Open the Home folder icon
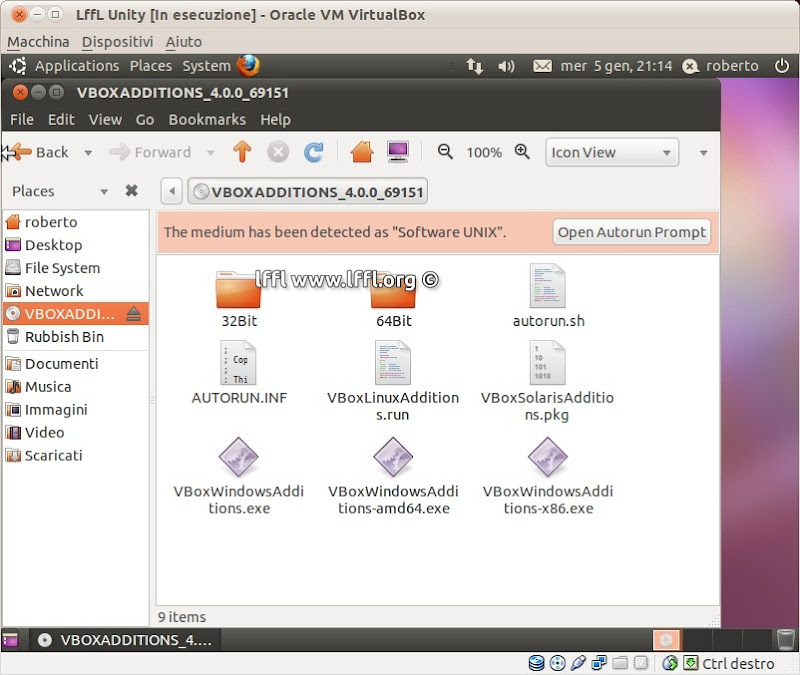Viewport: 800px width, 675px height. 362,152
